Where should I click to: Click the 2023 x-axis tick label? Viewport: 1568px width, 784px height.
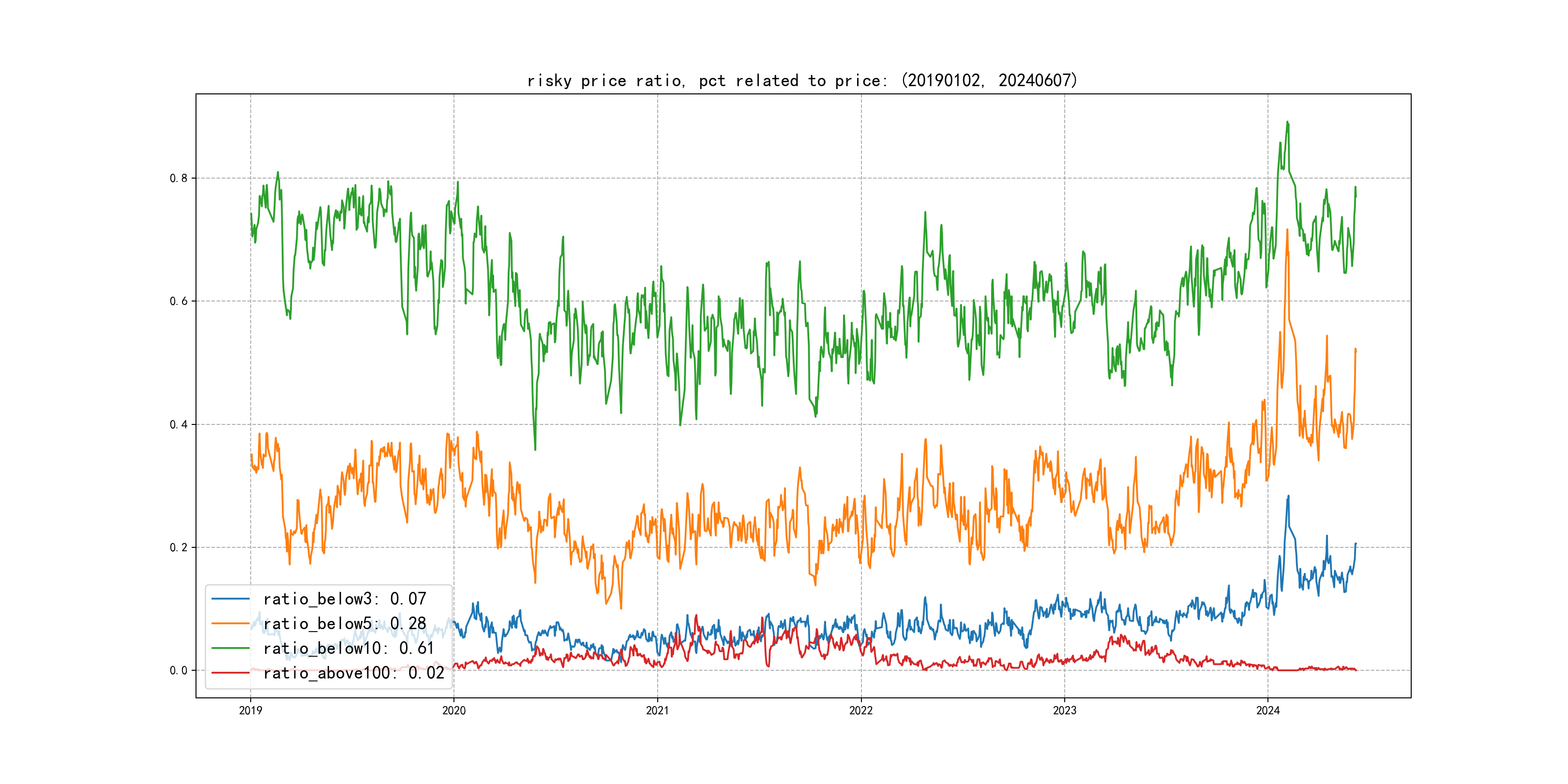[x=1065, y=710]
